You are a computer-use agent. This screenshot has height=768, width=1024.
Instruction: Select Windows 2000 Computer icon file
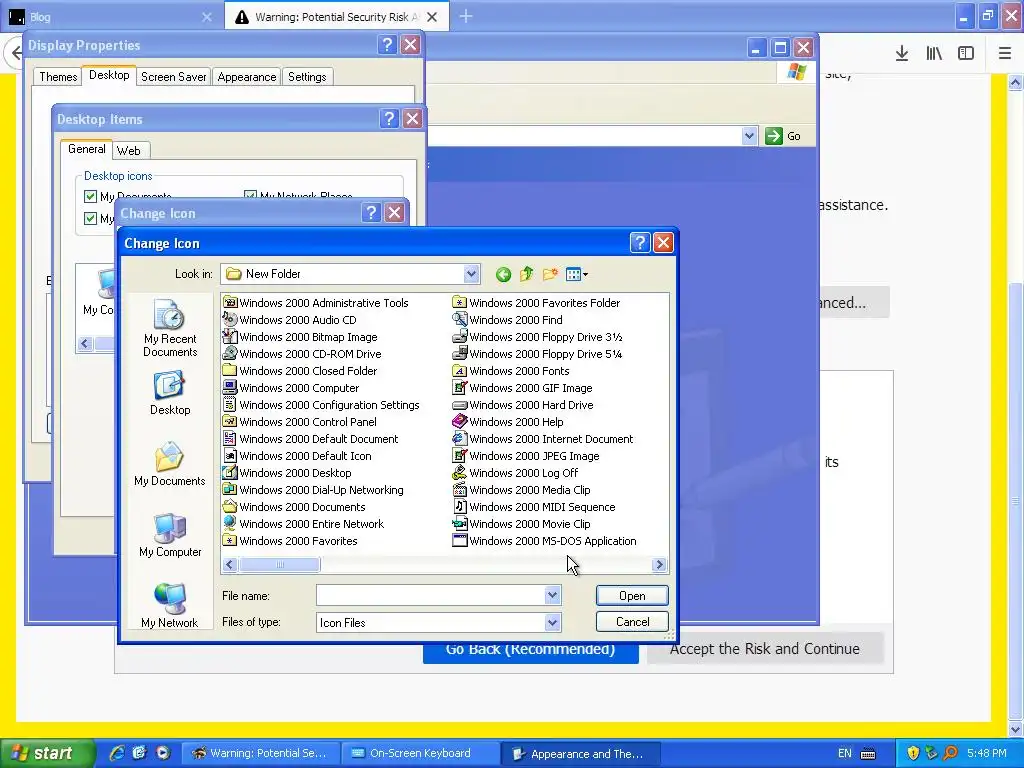point(291,387)
